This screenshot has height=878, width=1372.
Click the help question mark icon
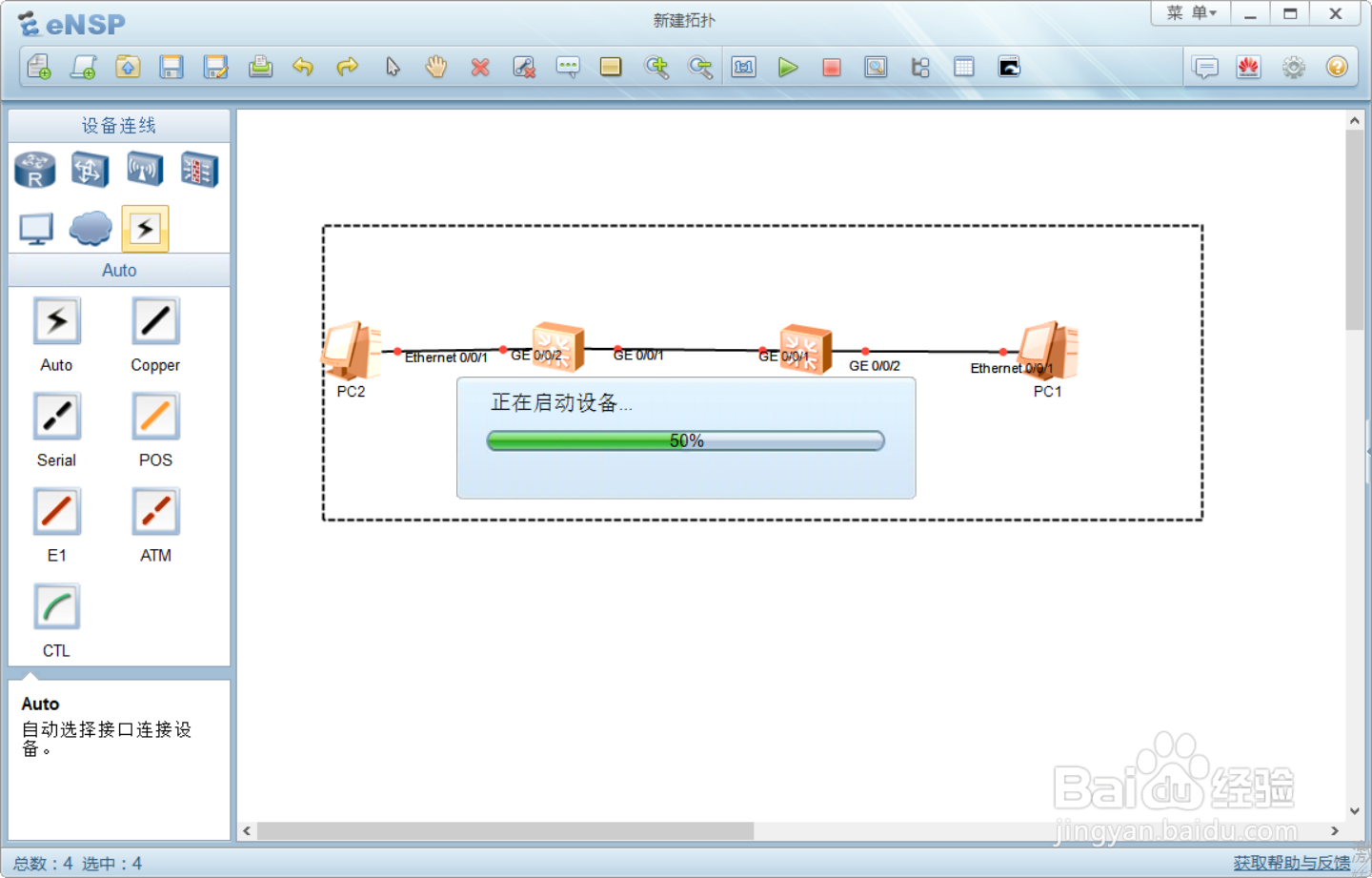pos(1337,67)
